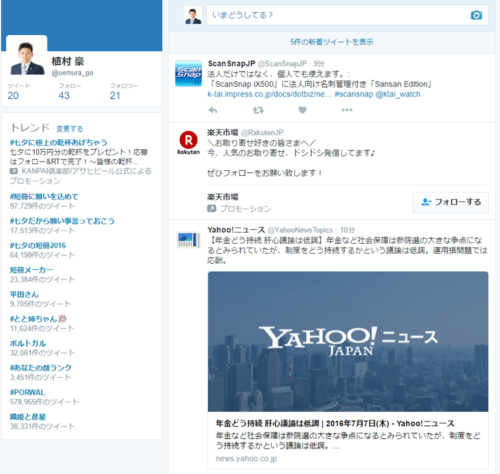Screen dimensions: 500x474
Task: Open trend ポルトガル
Action: [28, 343]
